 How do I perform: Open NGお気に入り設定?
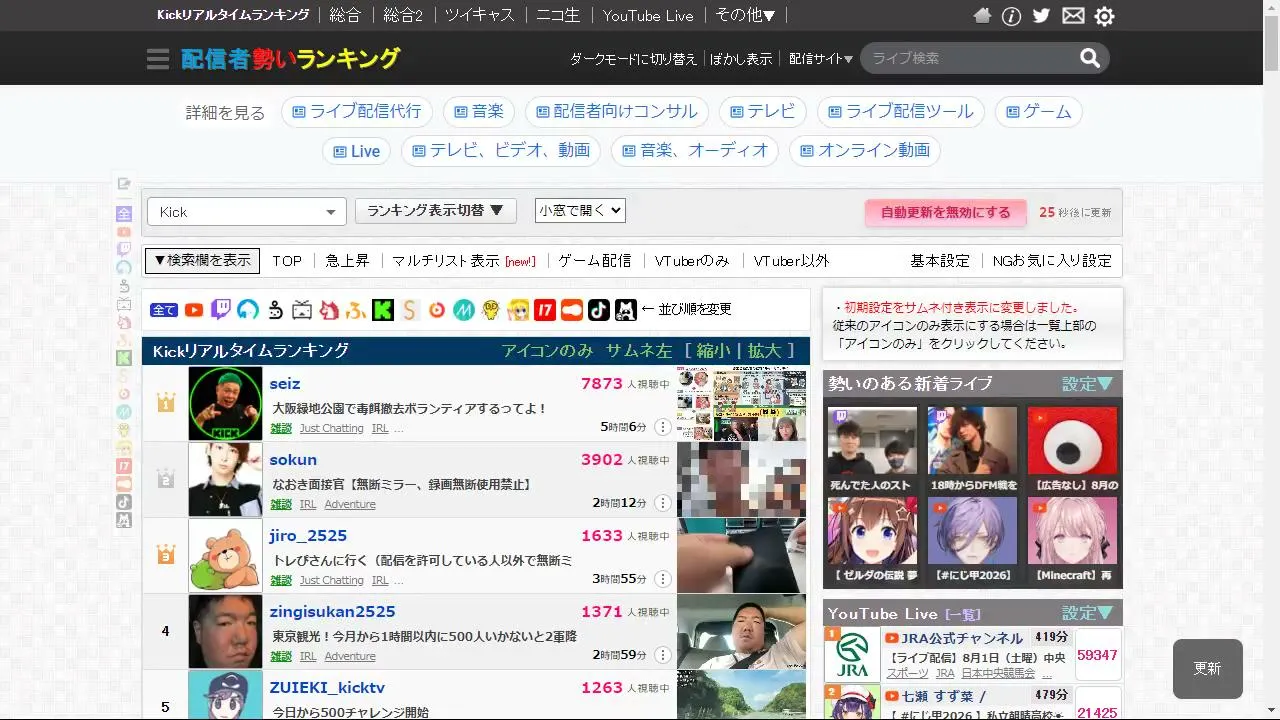click(1052, 261)
